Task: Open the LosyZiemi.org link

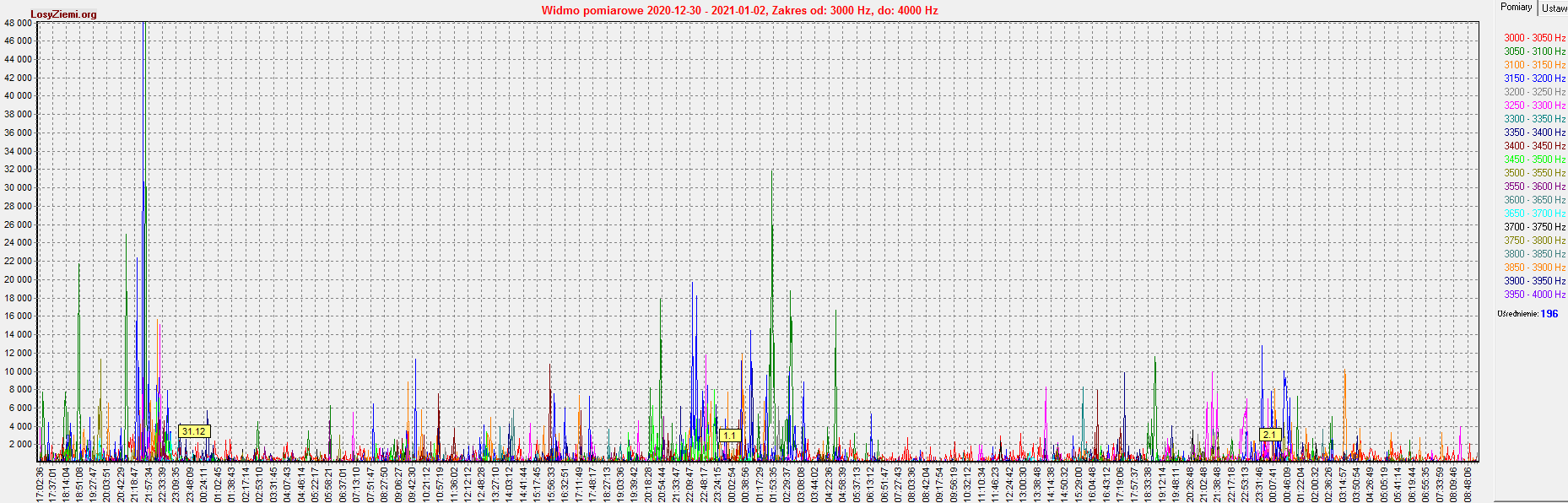Action: (x=63, y=14)
